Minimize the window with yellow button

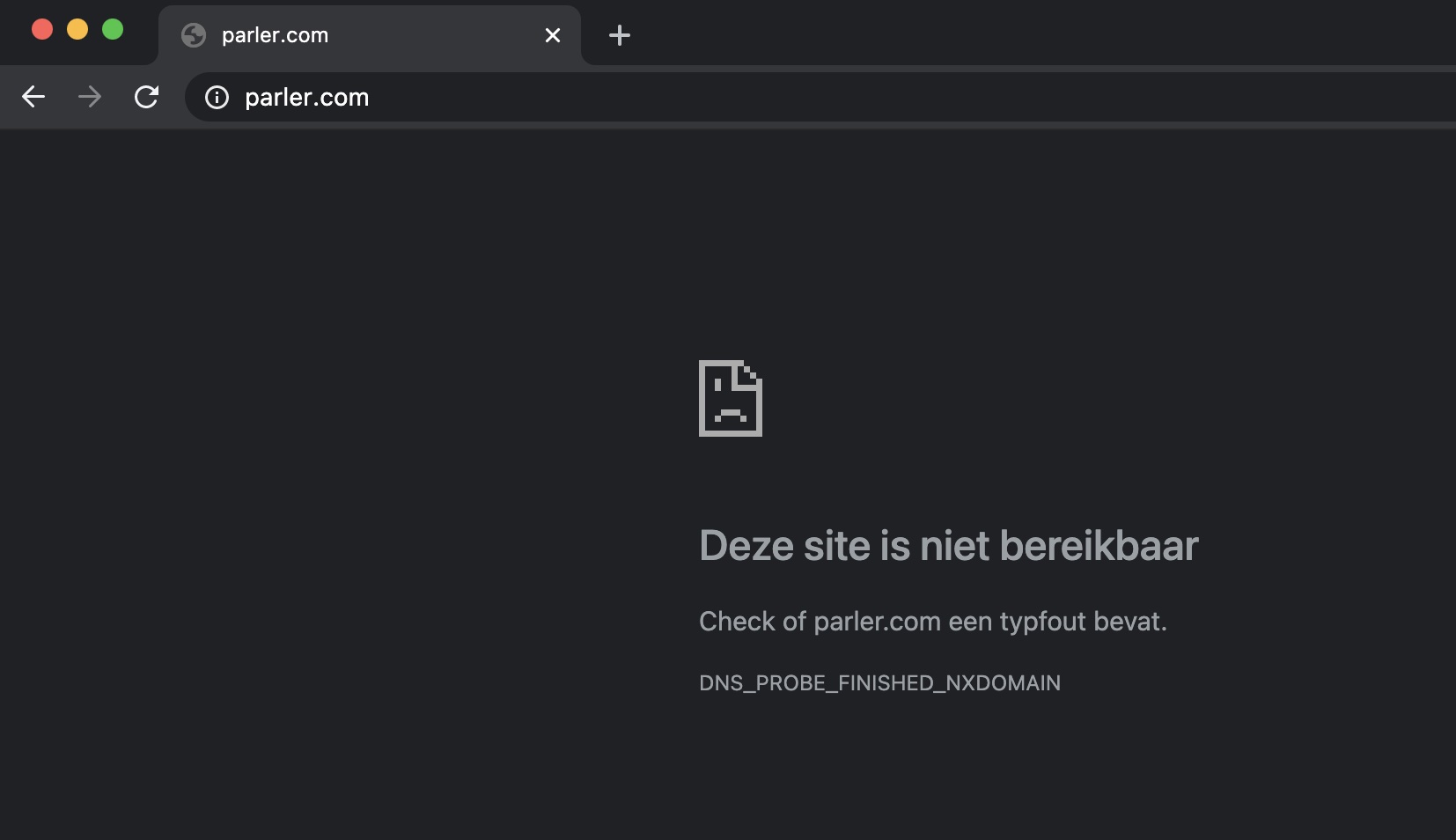[x=77, y=29]
